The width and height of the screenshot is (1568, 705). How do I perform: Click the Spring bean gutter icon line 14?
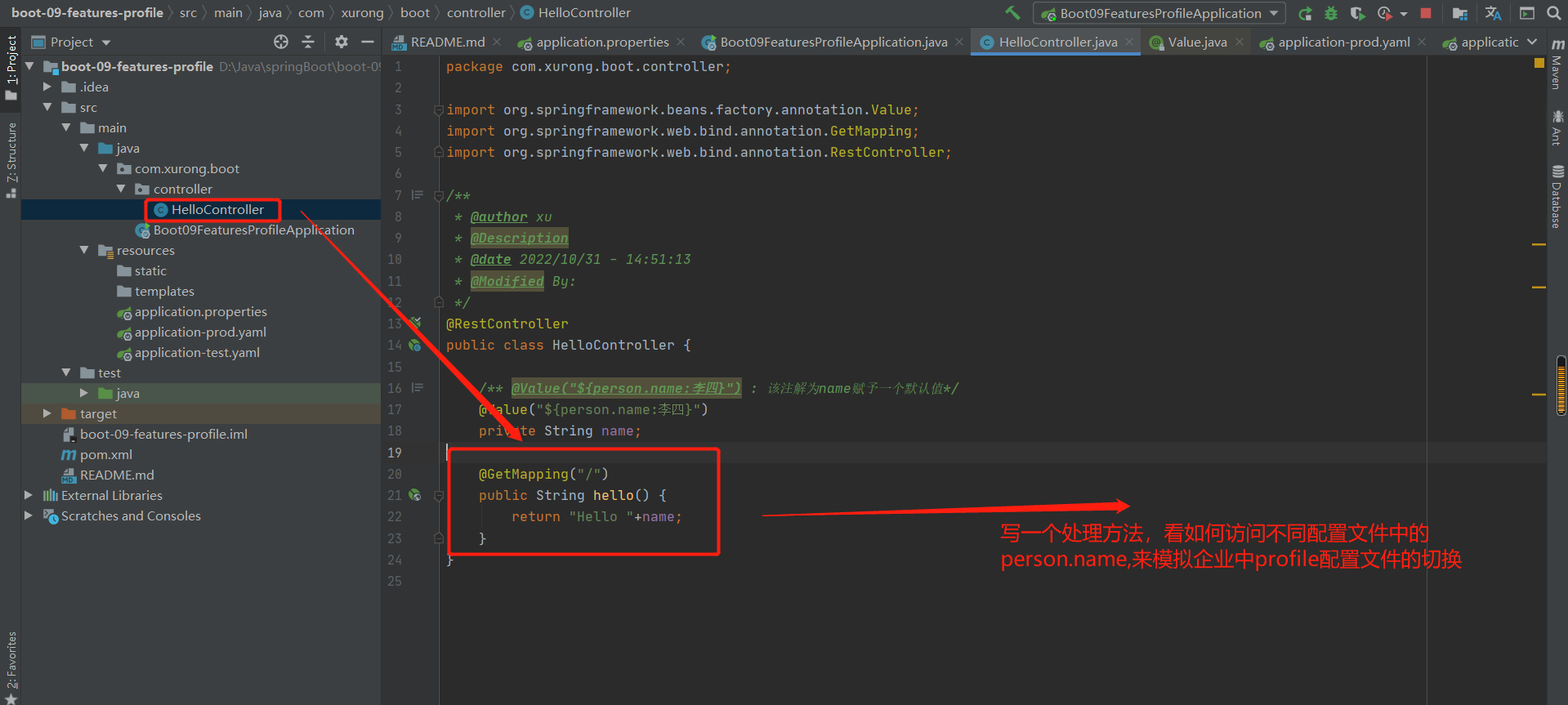click(415, 345)
